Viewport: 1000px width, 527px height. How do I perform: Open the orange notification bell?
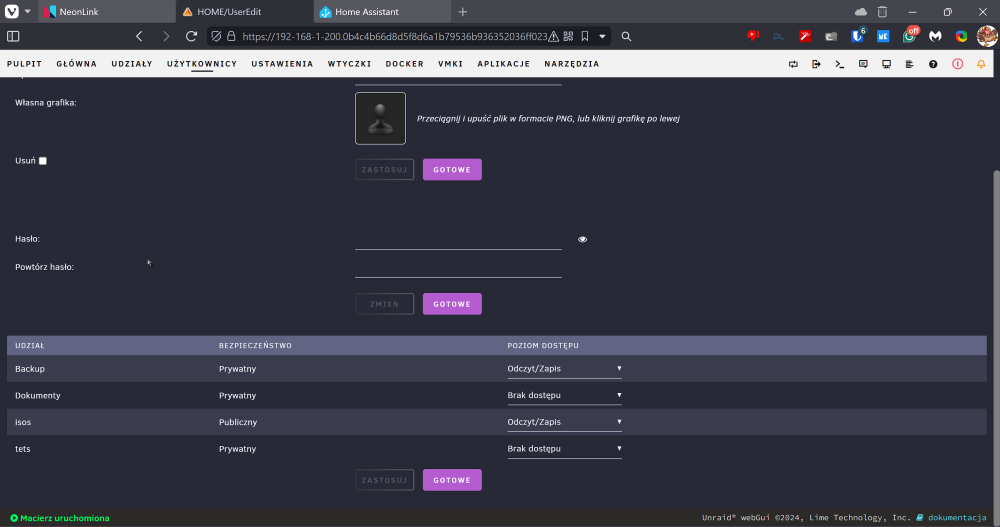coord(981,64)
